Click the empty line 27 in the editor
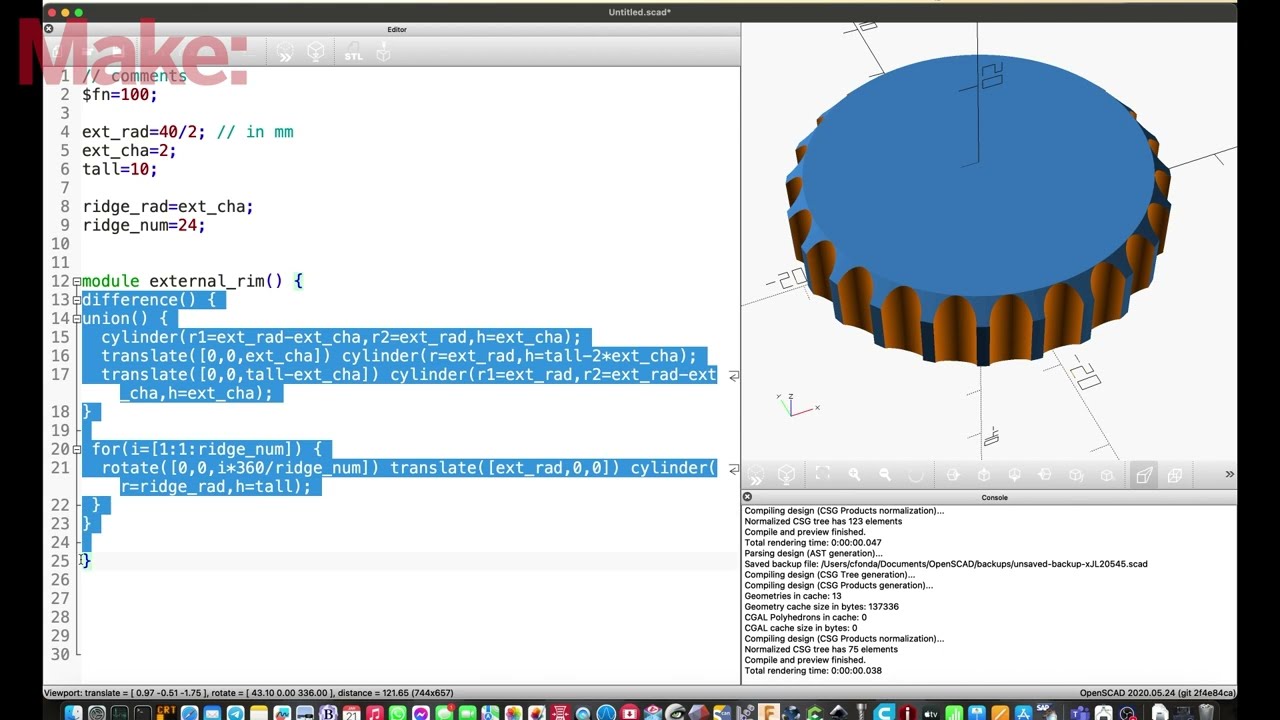This screenshot has height=720, width=1280. 408,598
